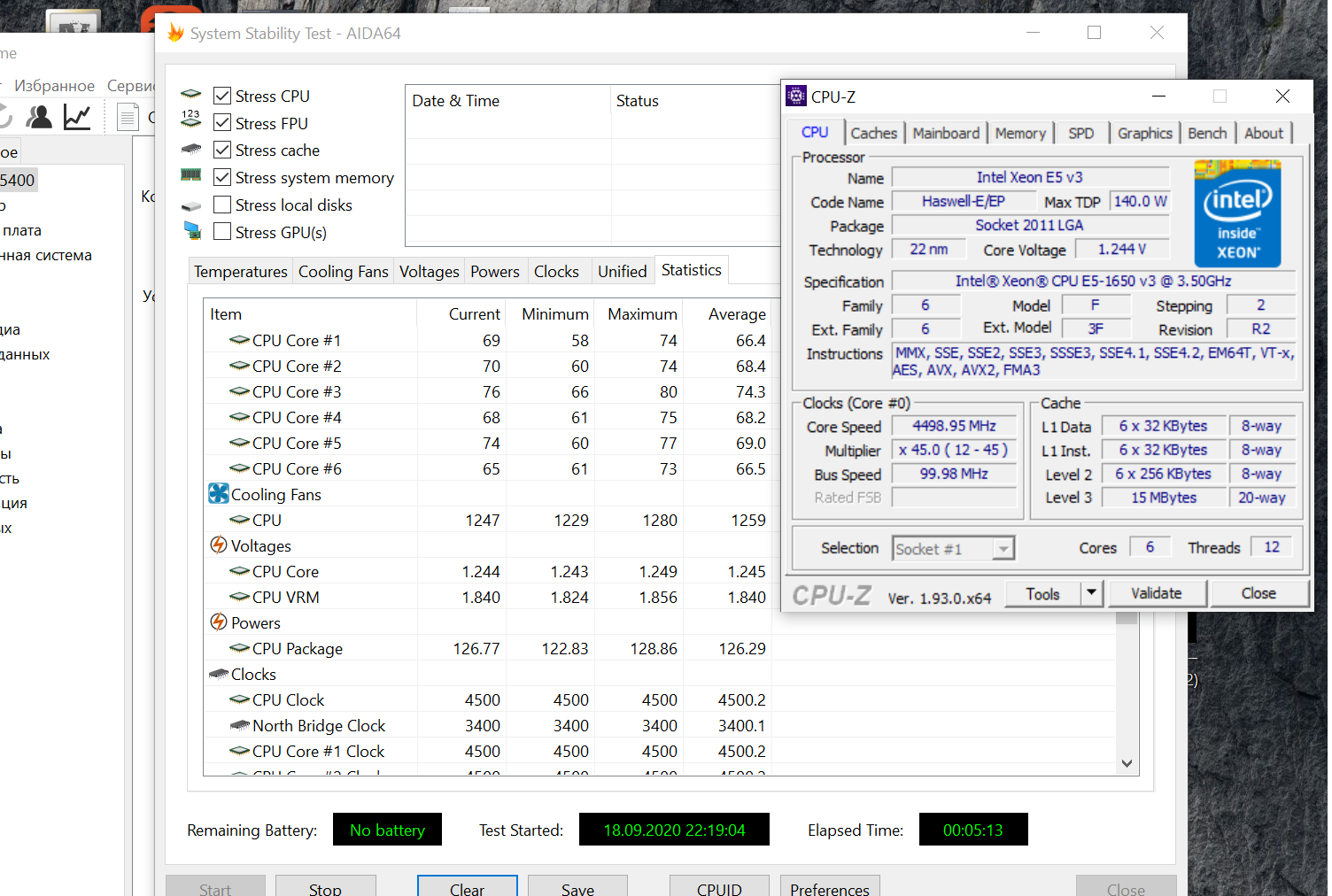Switch to the Graphics tab in CPU-Z
Screen dimensions: 1332x896
pyautogui.click(x=1144, y=133)
